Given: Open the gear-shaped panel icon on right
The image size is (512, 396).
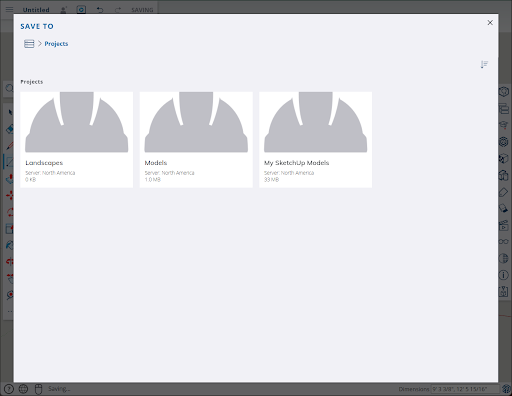Looking at the screenshot, I should click(504, 142).
